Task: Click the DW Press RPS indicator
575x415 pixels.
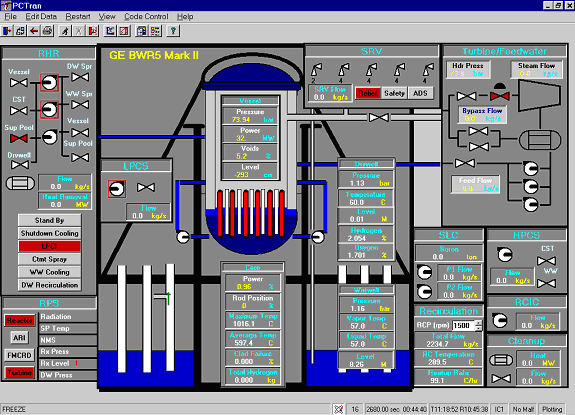Action: tap(68, 375)
